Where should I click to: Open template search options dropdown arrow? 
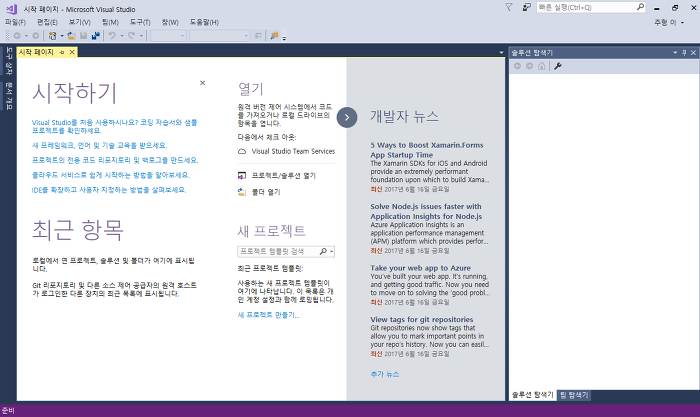pyautogui.click(x=331, y=251)
